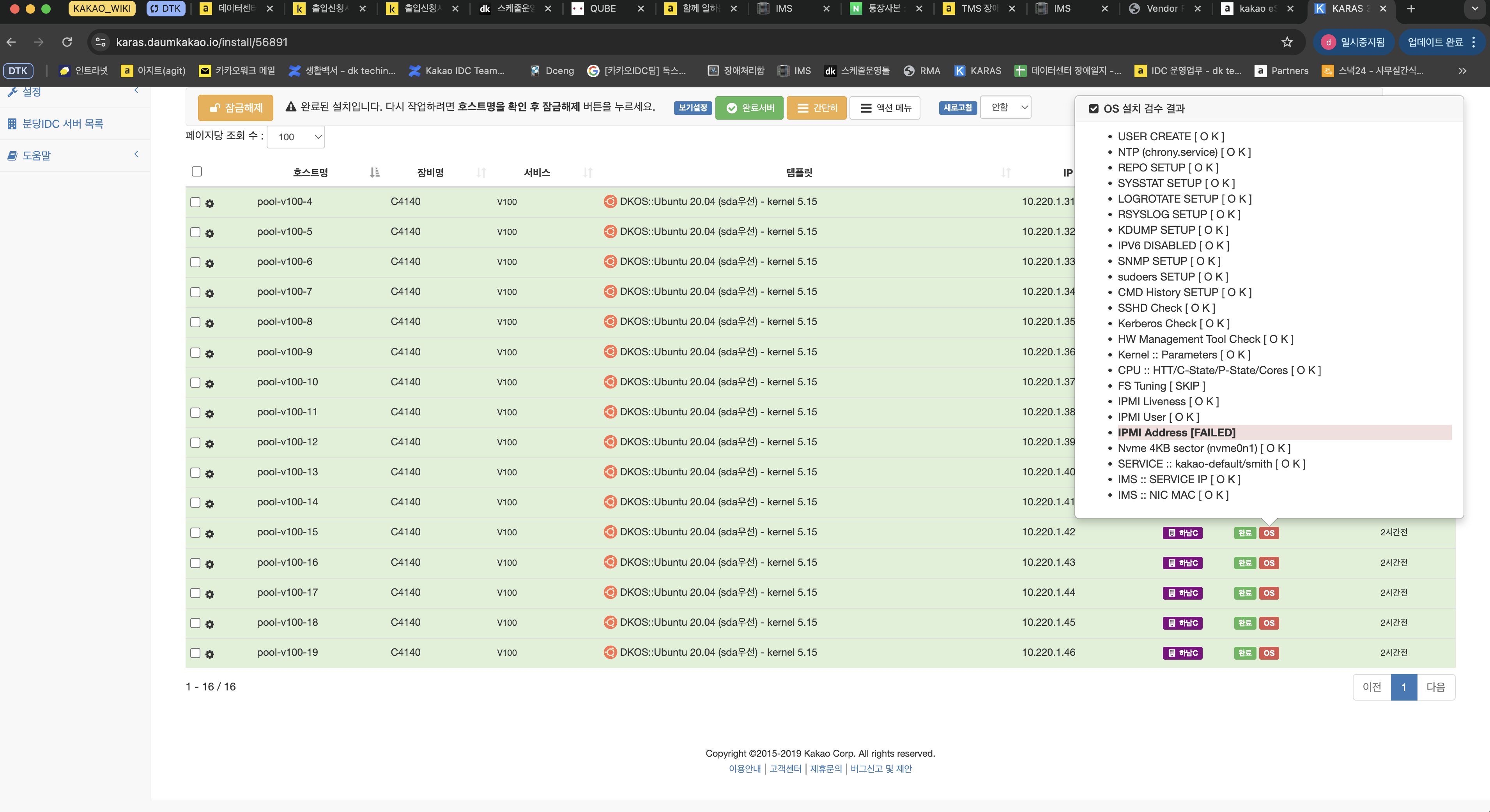
Task: Sort by 템플릿 column sort icon
Action: point(1006,172)
